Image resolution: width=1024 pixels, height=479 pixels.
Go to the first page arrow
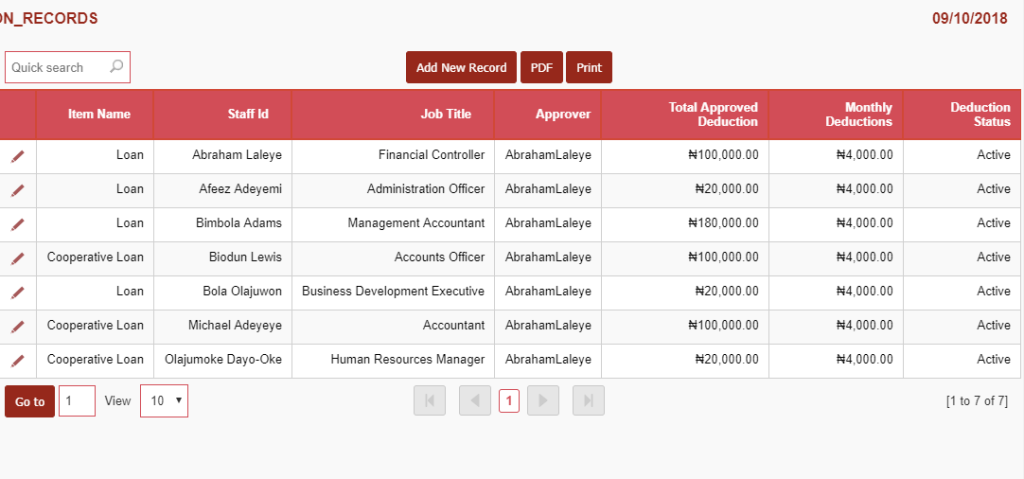click(429, 401)
